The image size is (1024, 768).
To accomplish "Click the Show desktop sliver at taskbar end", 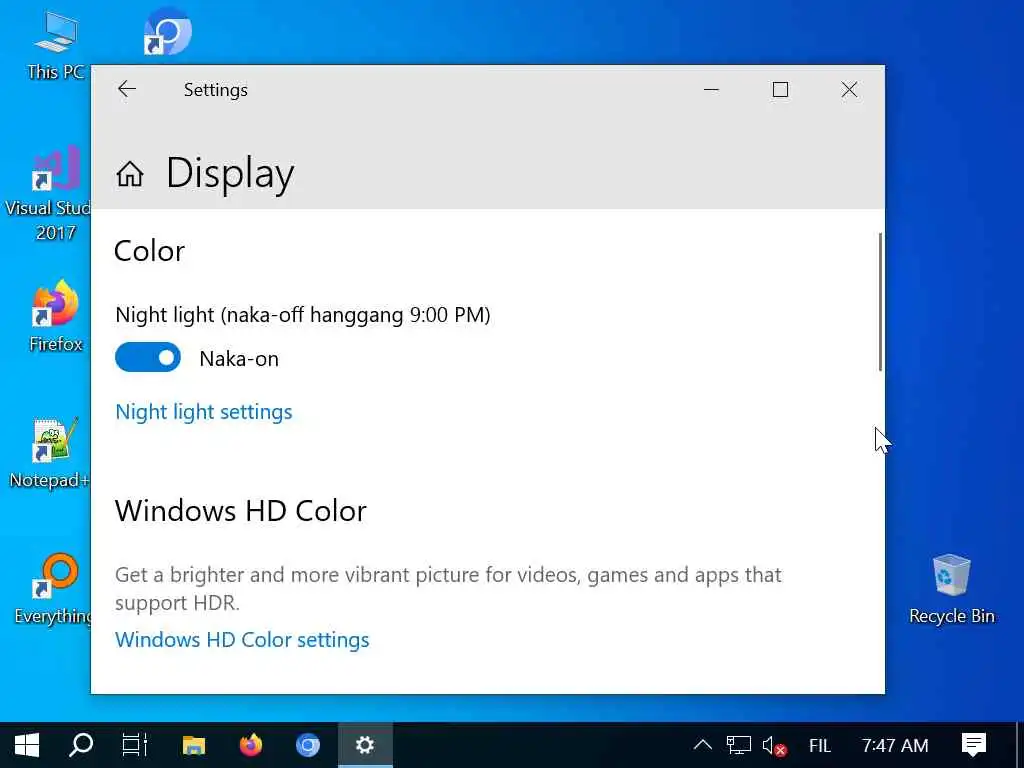I will click(1020, 745).
